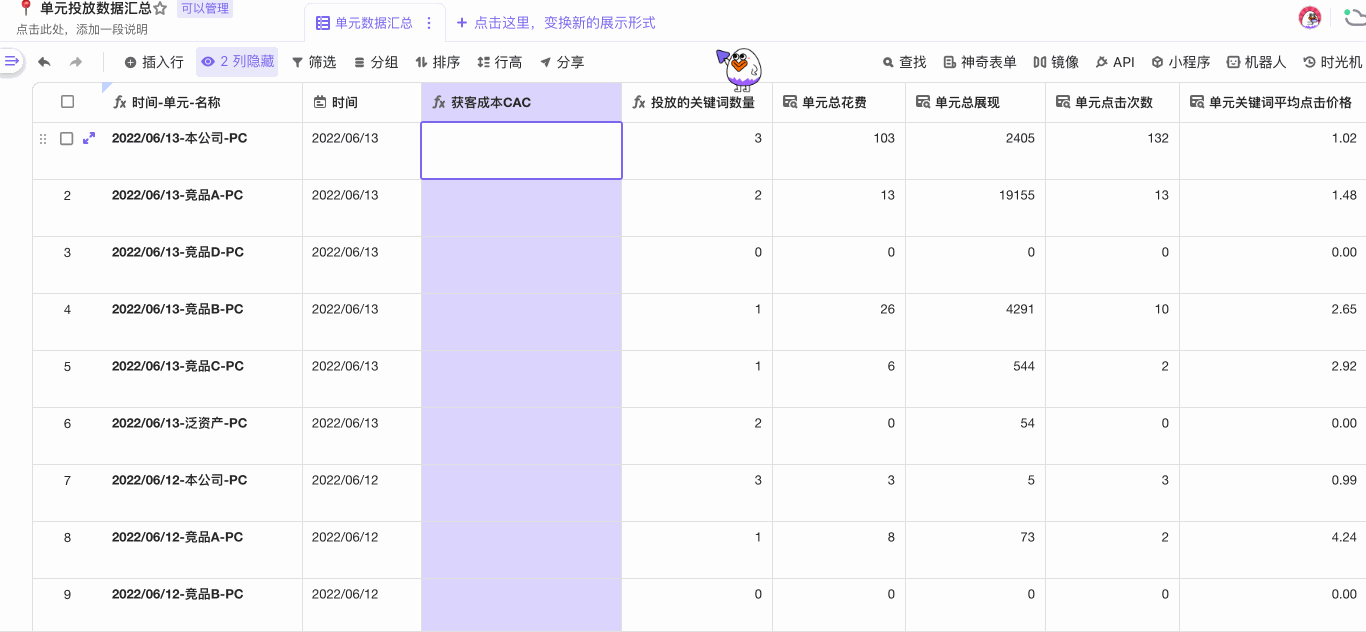Open 单元数据汇总 view options menu

(x=429, y=23)
